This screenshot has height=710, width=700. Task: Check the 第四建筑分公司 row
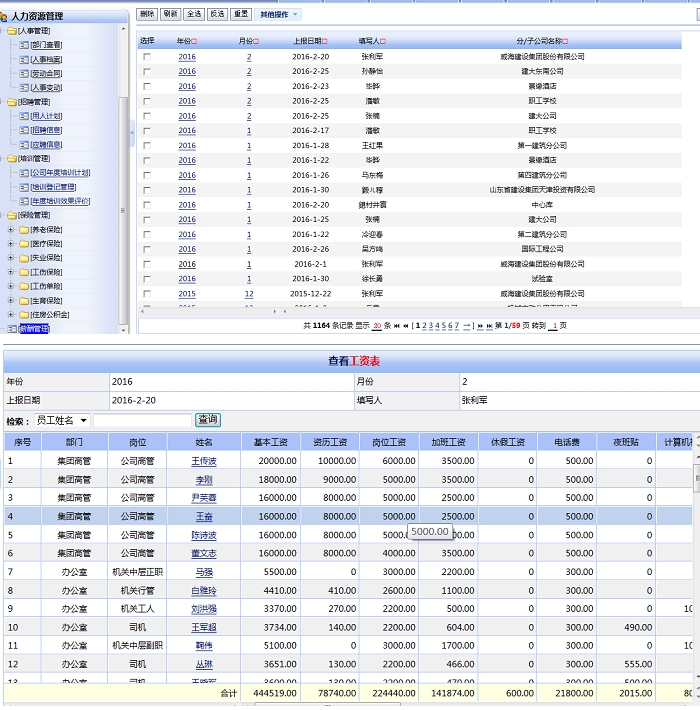coord(147,175)
